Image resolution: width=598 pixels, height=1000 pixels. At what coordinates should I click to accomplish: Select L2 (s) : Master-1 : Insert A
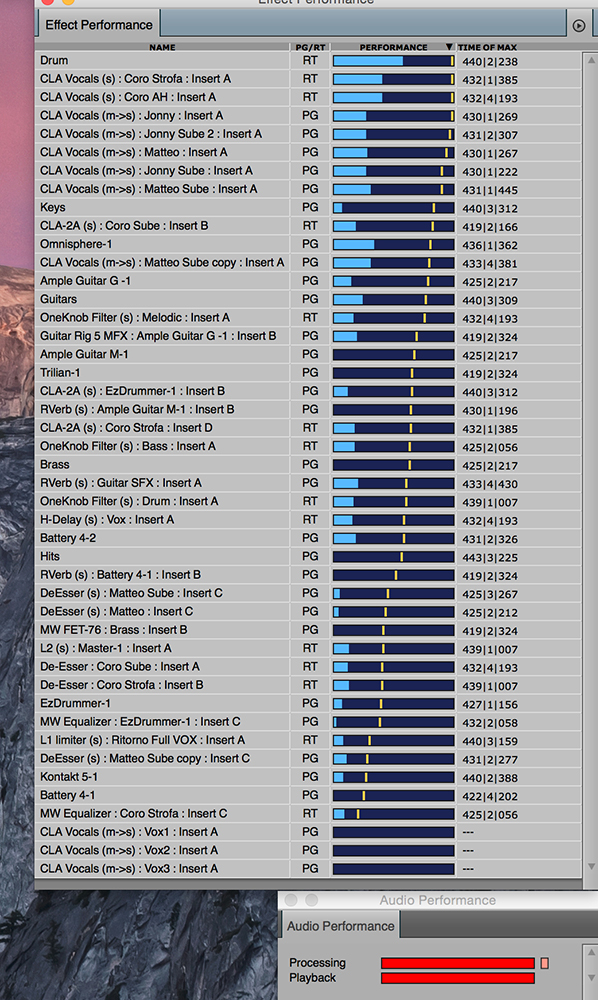point(106,648)
